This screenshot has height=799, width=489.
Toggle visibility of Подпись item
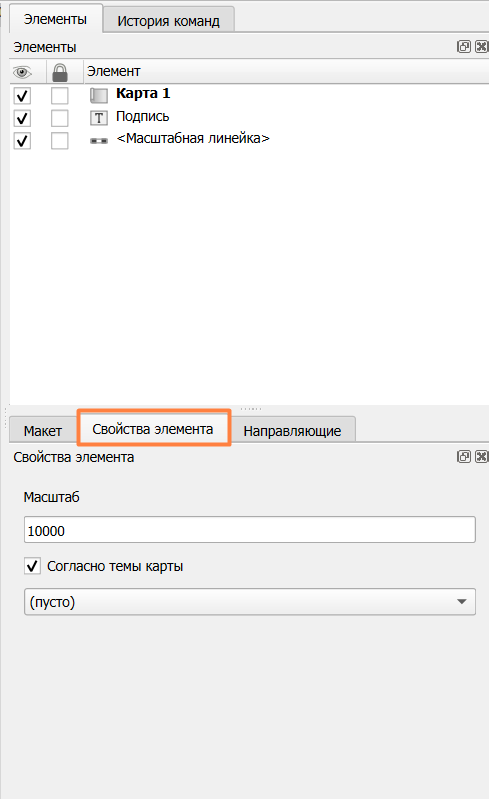22,118
